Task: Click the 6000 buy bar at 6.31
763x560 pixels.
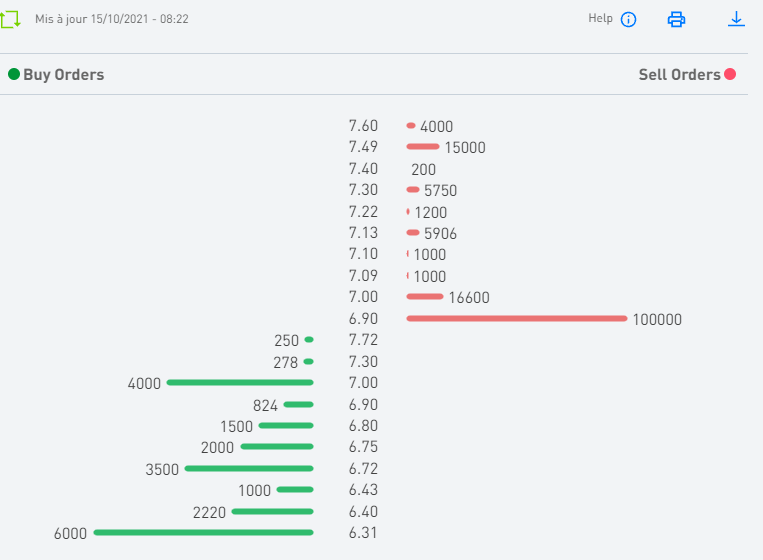Action: [x=203, y=533]
